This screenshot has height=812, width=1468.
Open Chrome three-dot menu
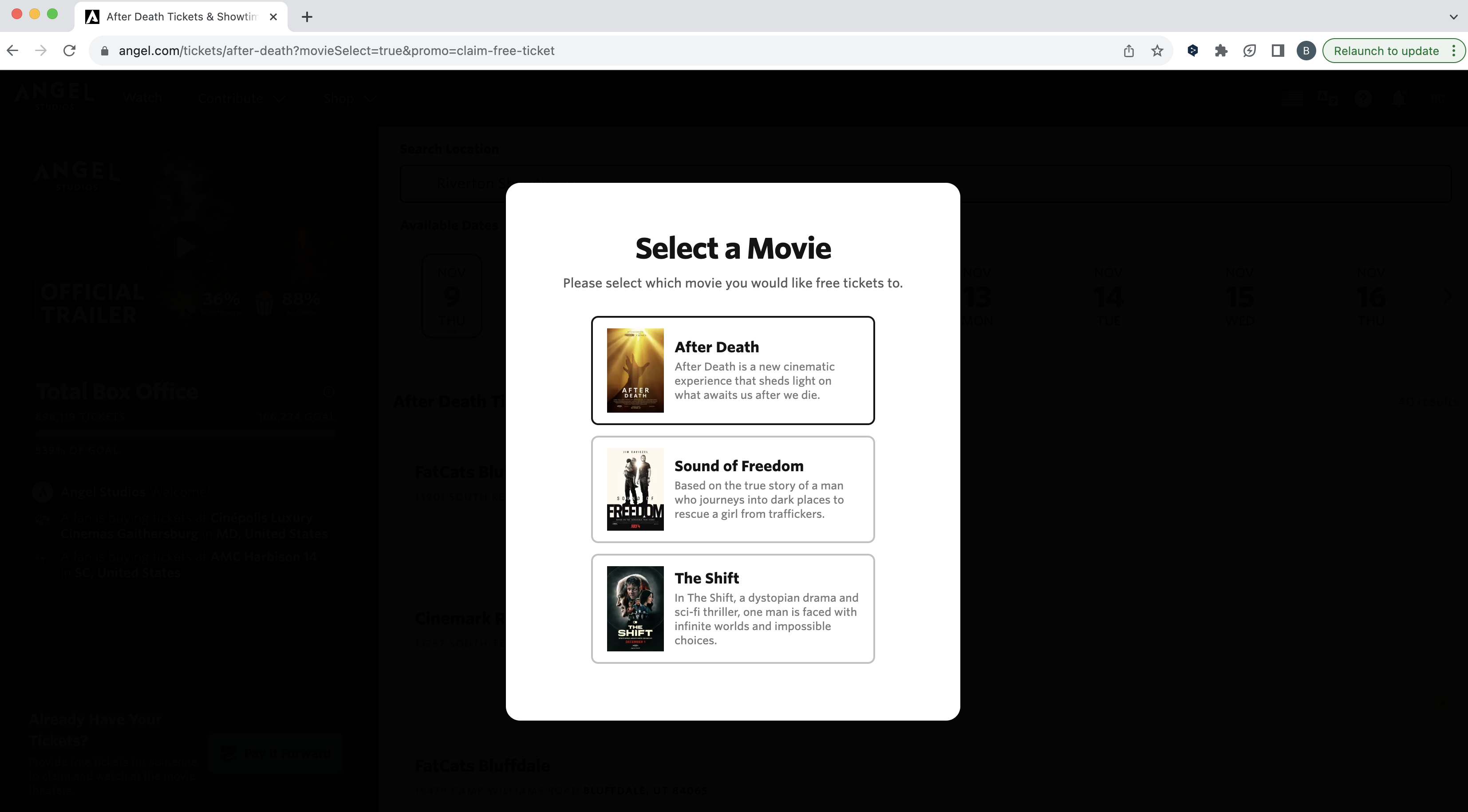coord(1454,51)
